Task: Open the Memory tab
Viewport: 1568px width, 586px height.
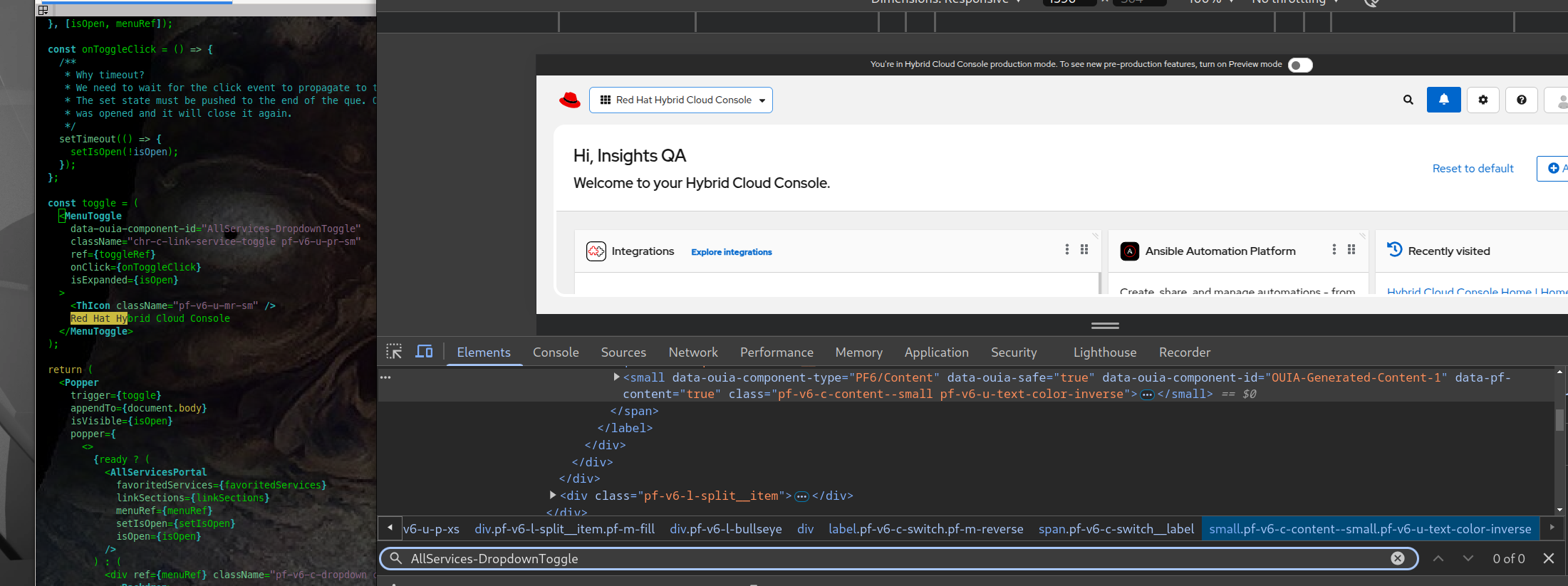Action: [x=858, y=352]
